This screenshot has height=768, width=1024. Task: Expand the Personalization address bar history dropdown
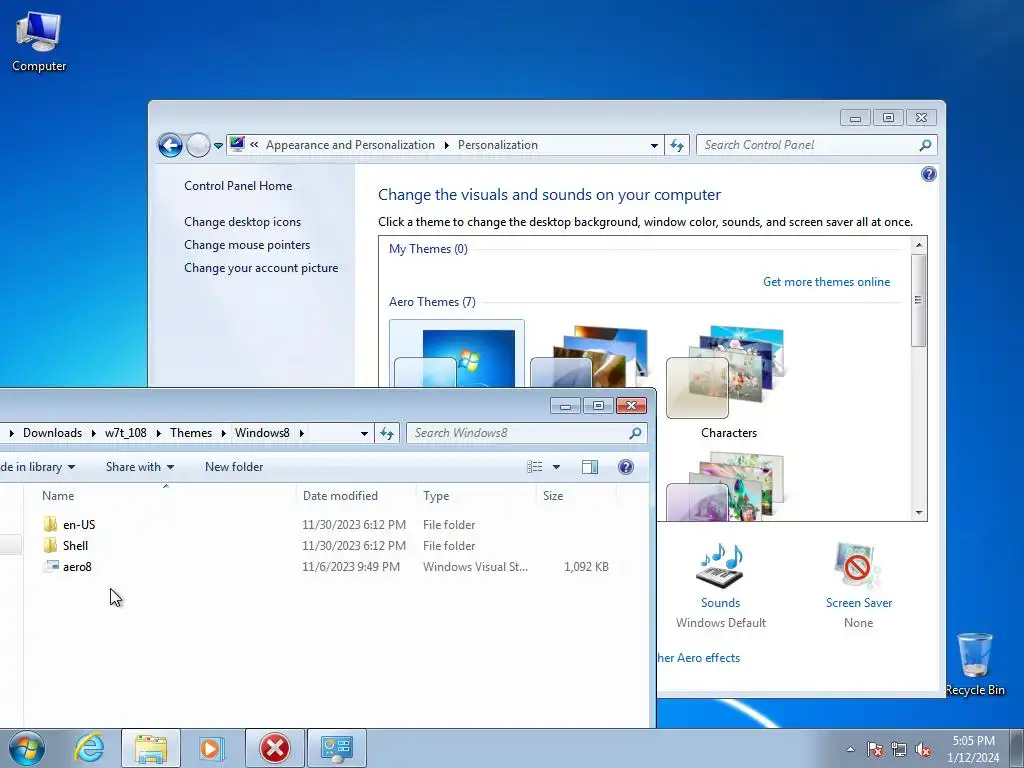coord(654,146)
